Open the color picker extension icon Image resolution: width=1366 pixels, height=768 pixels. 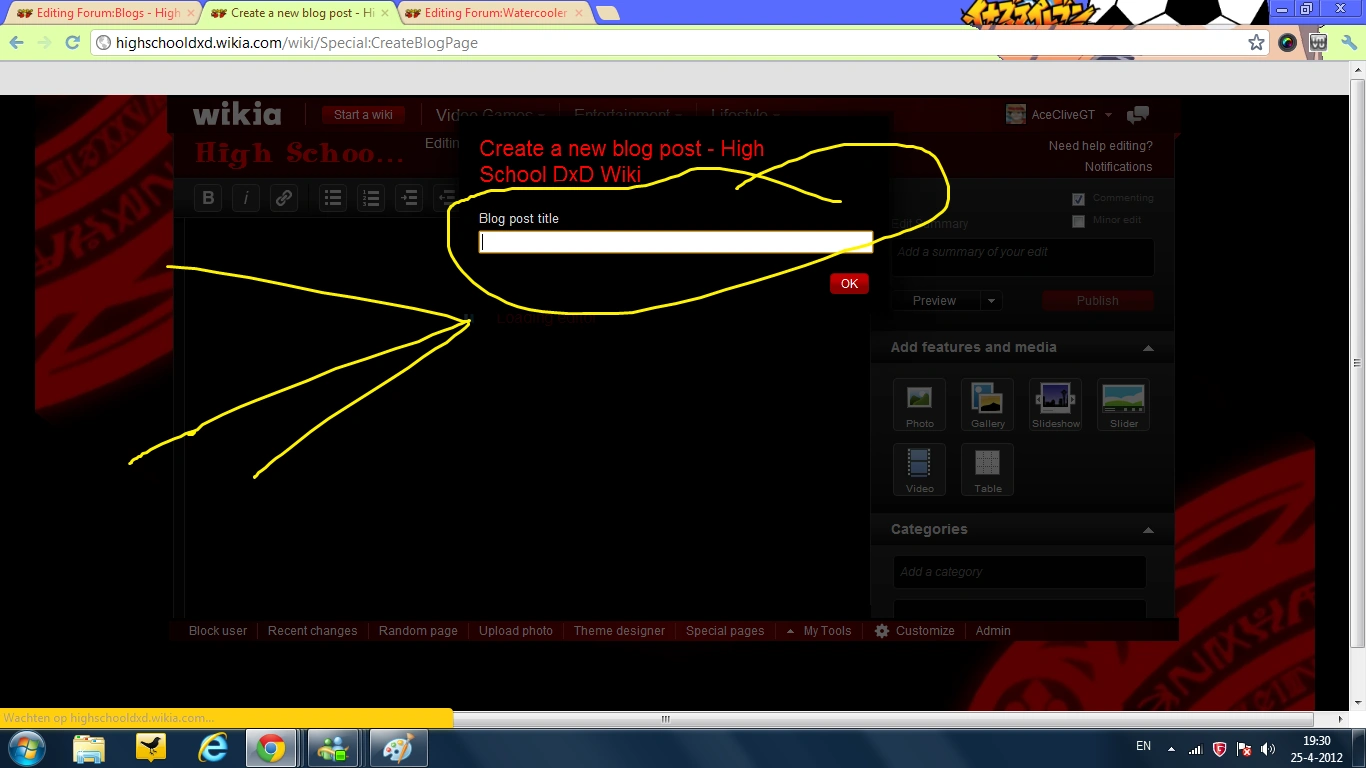tap(1287, 42)
